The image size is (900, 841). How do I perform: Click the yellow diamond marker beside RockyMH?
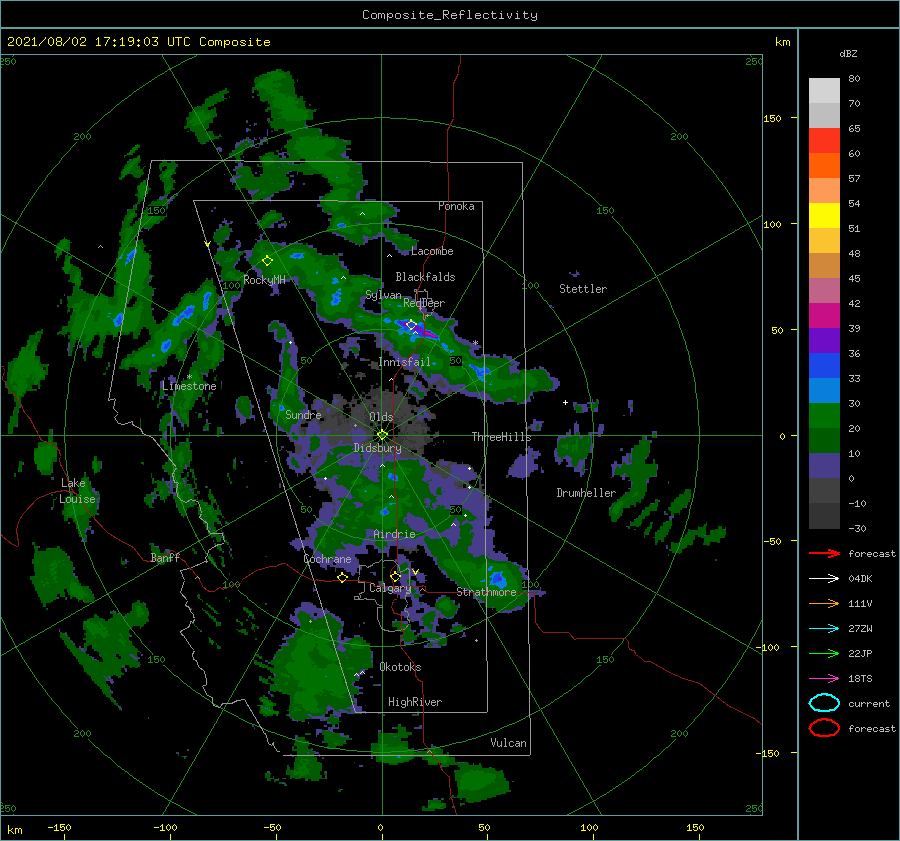tap(267, 261)
